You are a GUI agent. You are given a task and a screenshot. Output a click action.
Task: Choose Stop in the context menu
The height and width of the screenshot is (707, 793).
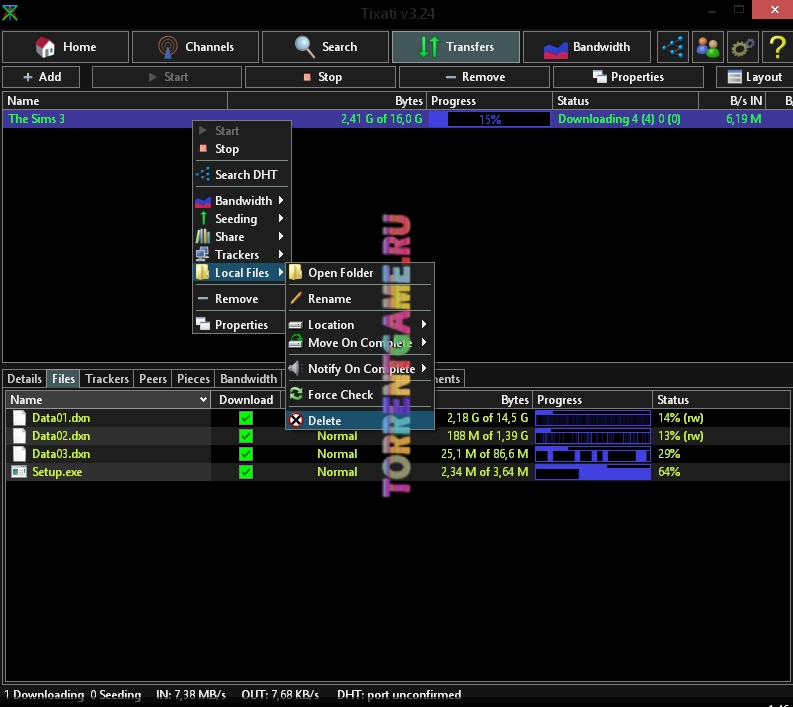pos(242,149)
